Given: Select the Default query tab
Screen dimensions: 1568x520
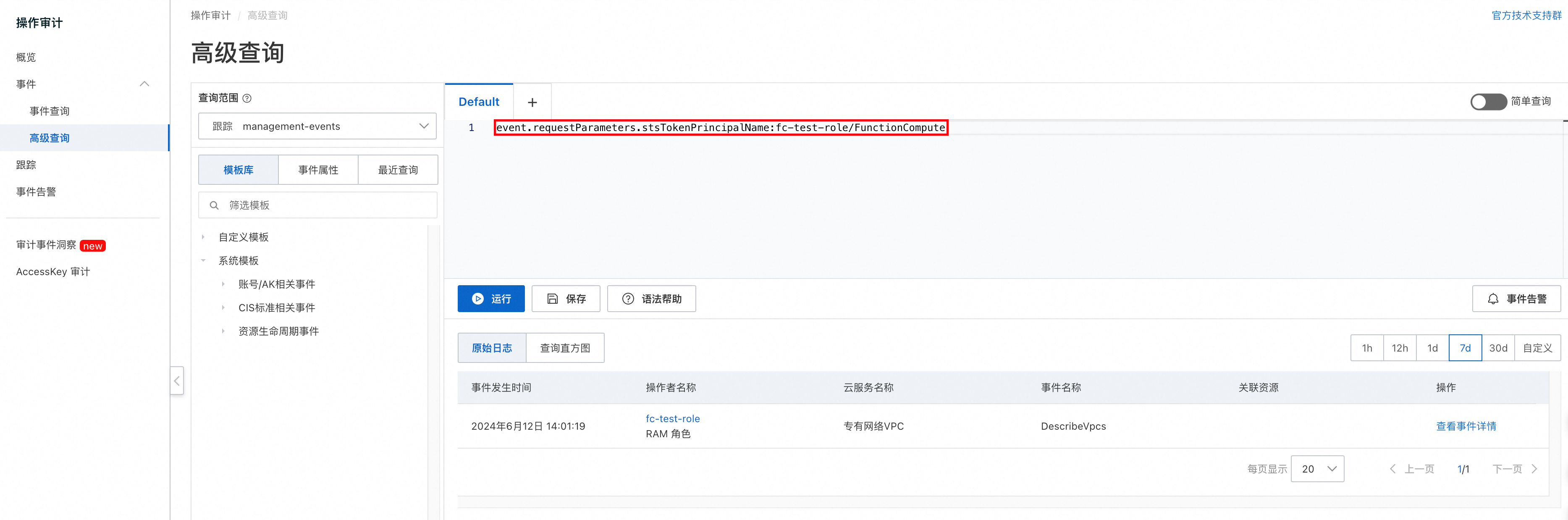Looking at the screenshot, I should (479, 102).
